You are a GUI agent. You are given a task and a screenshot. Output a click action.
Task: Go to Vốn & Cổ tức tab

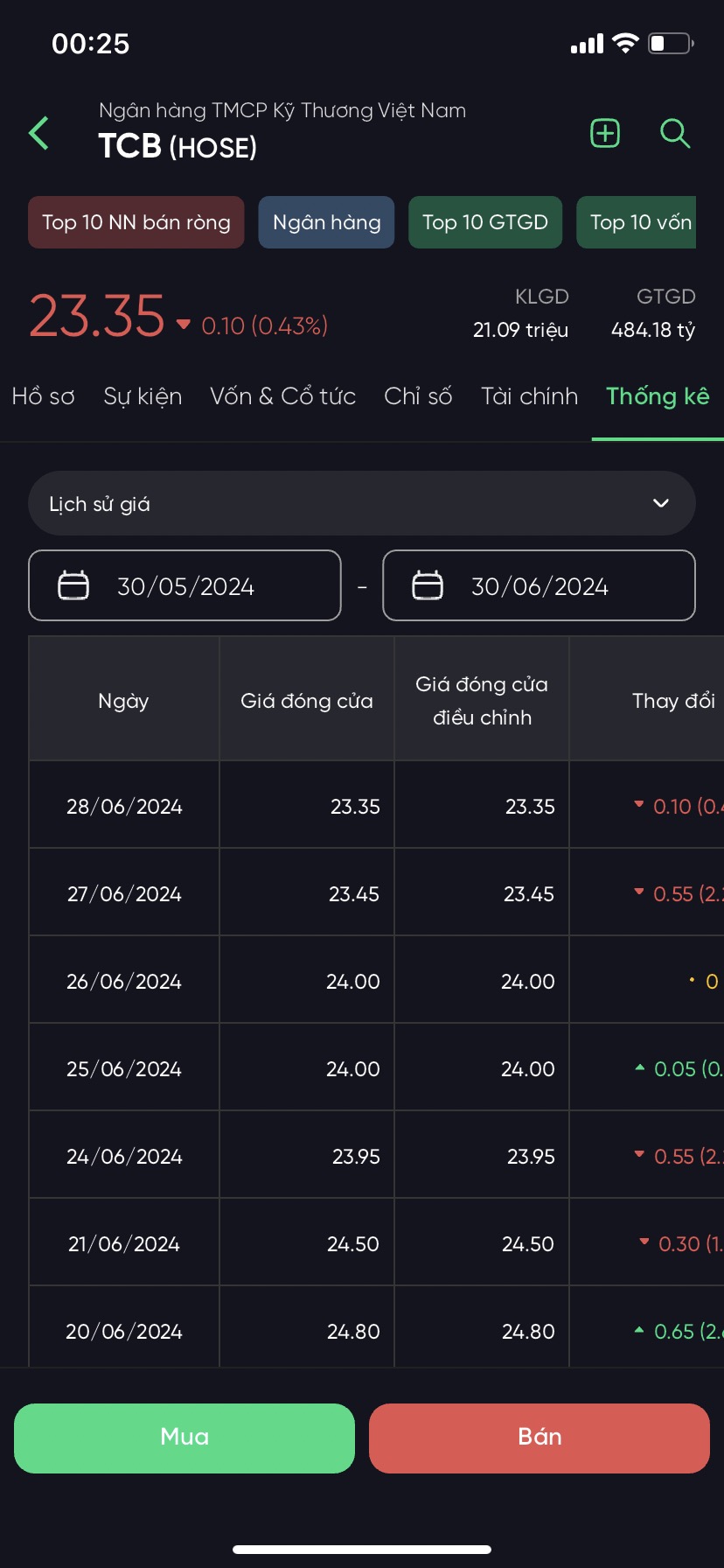(x=282, y=396)
